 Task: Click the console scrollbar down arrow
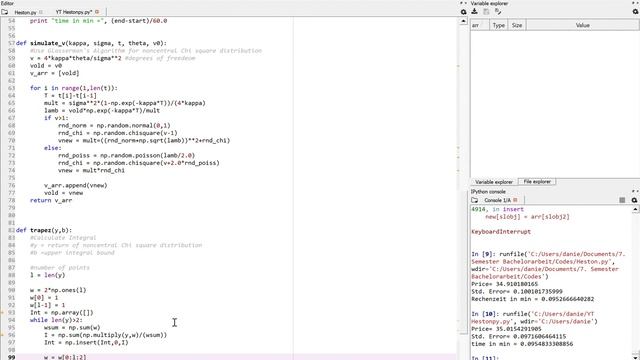636,357
